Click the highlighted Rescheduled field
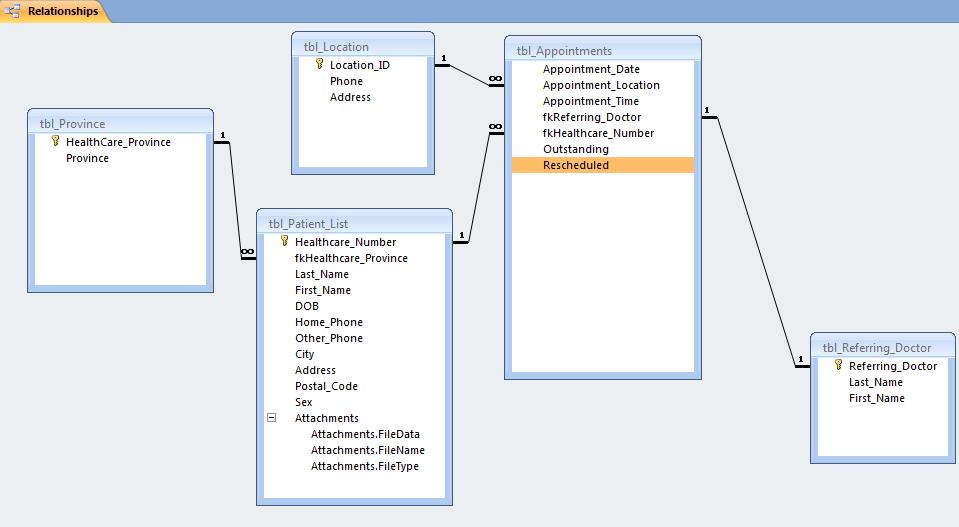 click(602, 165)
